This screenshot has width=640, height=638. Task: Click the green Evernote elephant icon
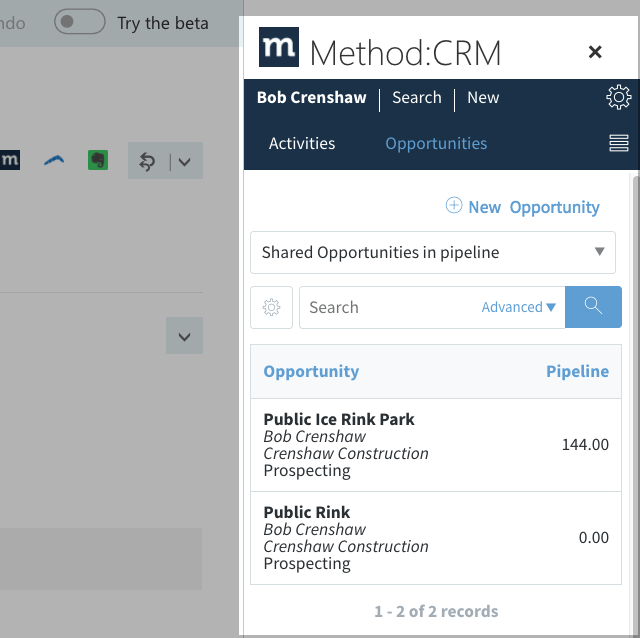pyautogui.click(x=98, y=160)
